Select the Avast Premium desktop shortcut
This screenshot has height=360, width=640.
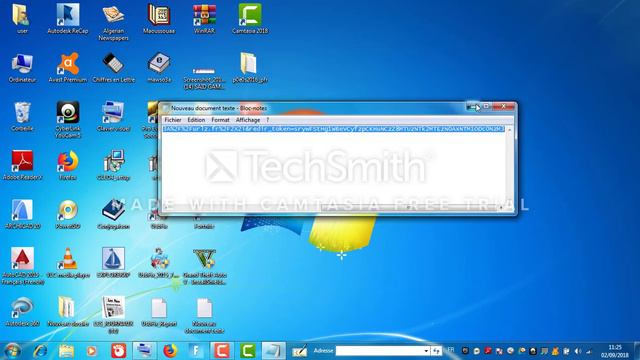coord(67,68)
